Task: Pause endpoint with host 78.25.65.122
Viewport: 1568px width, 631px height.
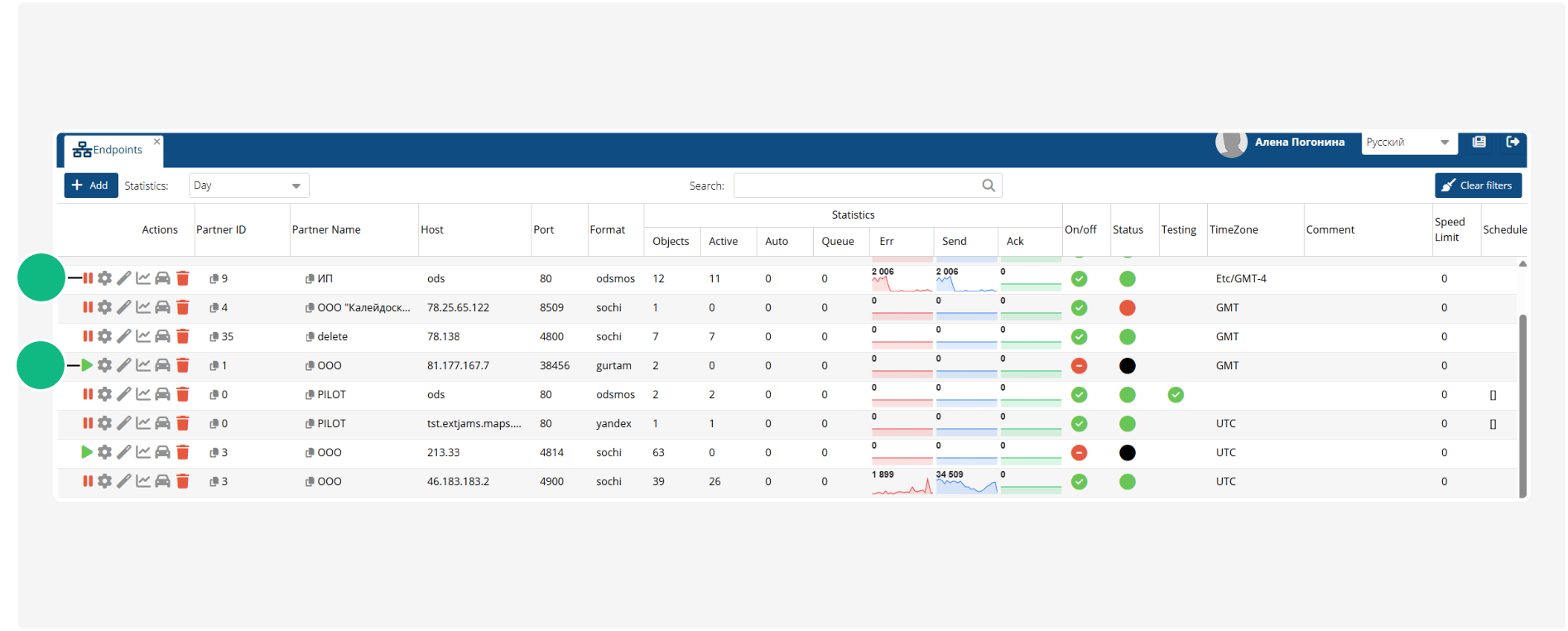Action: [x=88, y=307]
